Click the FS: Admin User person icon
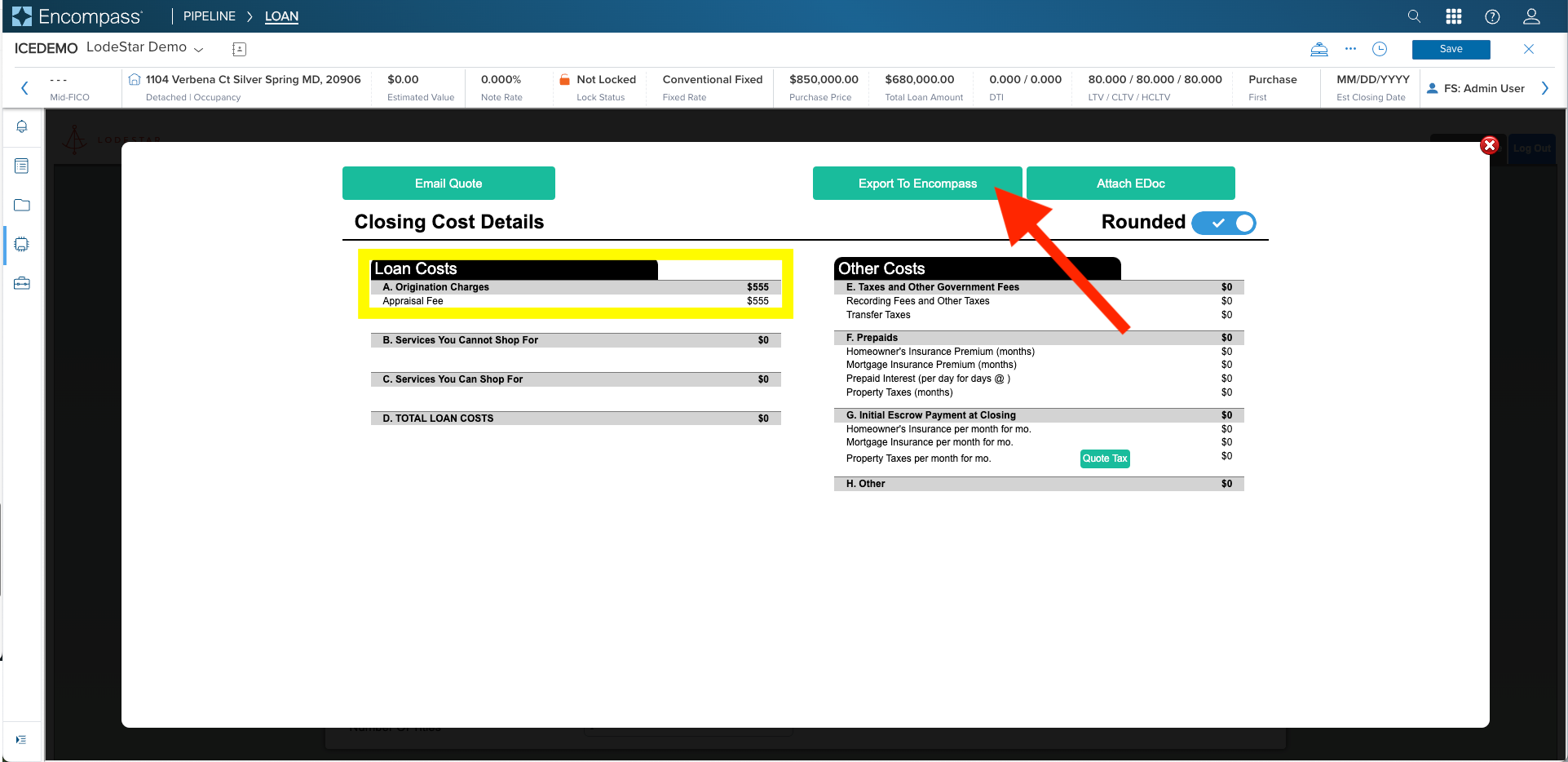 pyautogui.click(x=1432, y=88)
